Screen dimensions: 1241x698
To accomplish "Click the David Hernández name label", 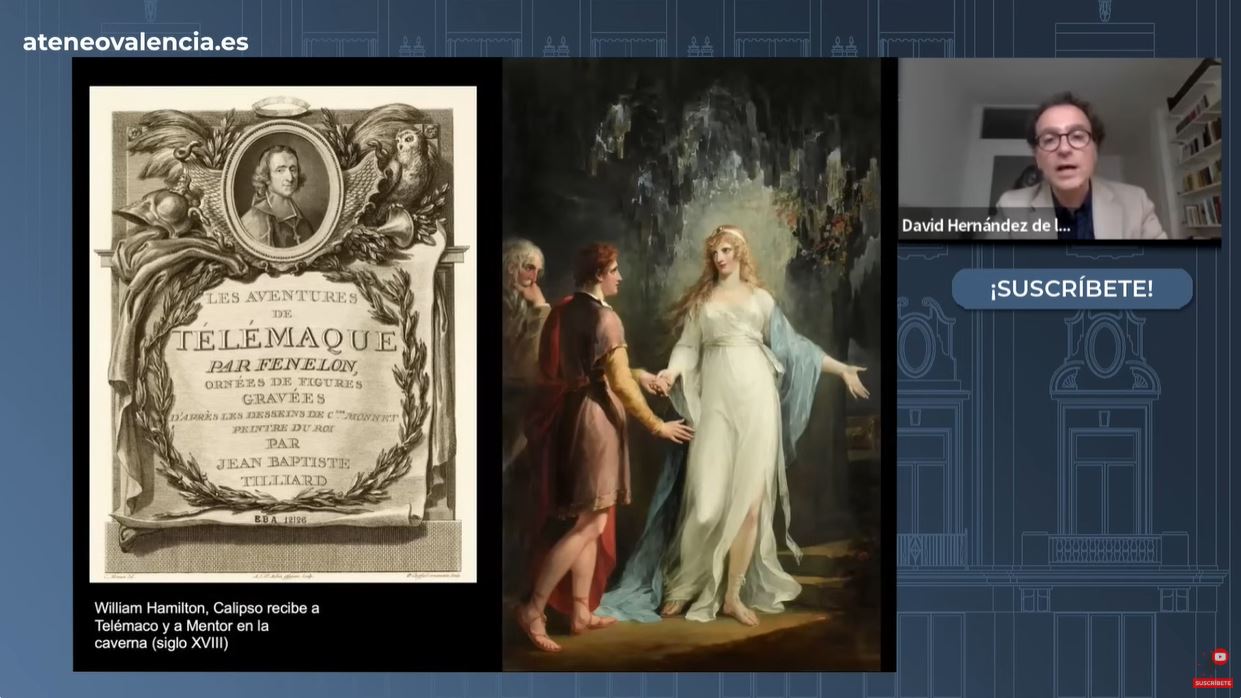I will point(986,226).
